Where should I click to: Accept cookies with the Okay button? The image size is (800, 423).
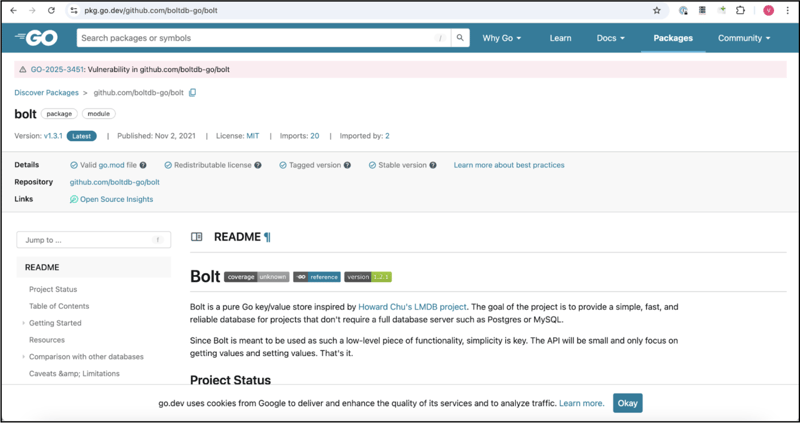627,403
